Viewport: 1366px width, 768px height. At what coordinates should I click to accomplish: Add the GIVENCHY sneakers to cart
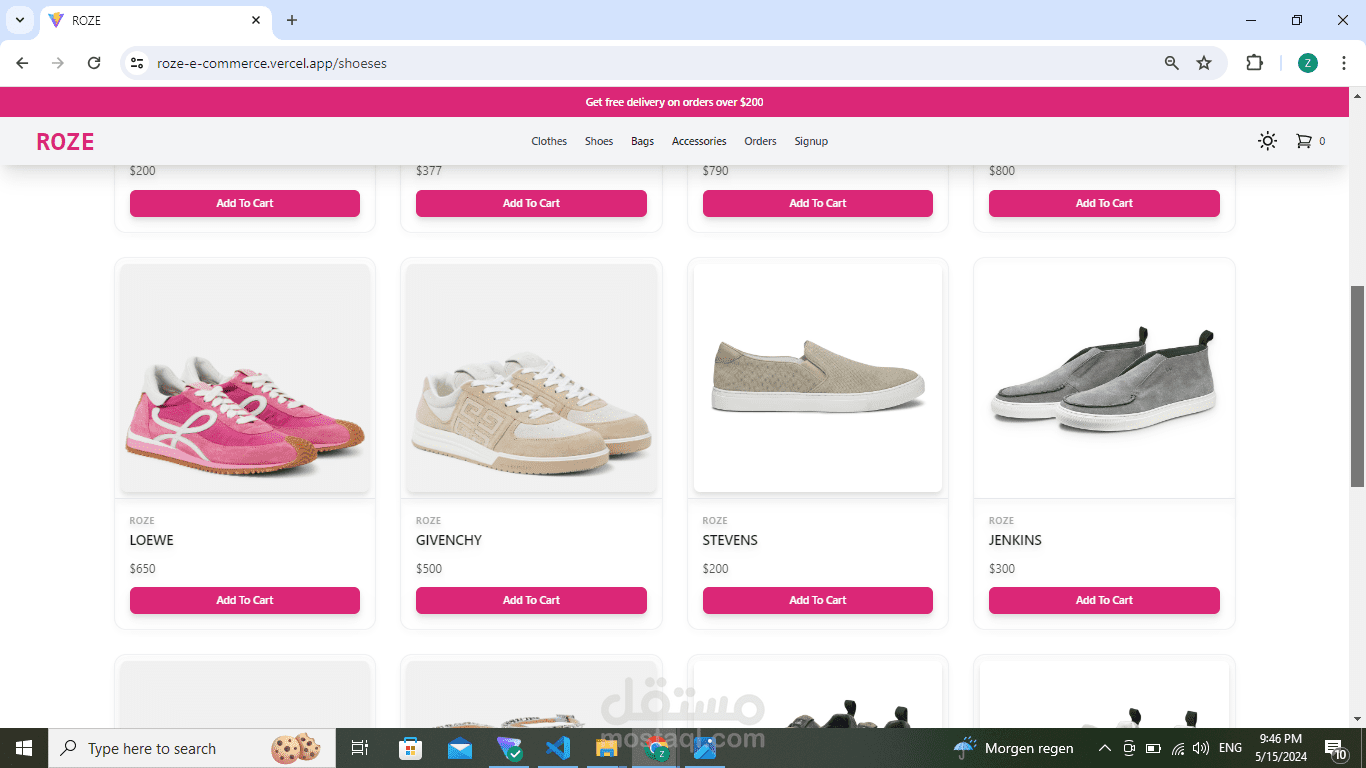(531, 600)
